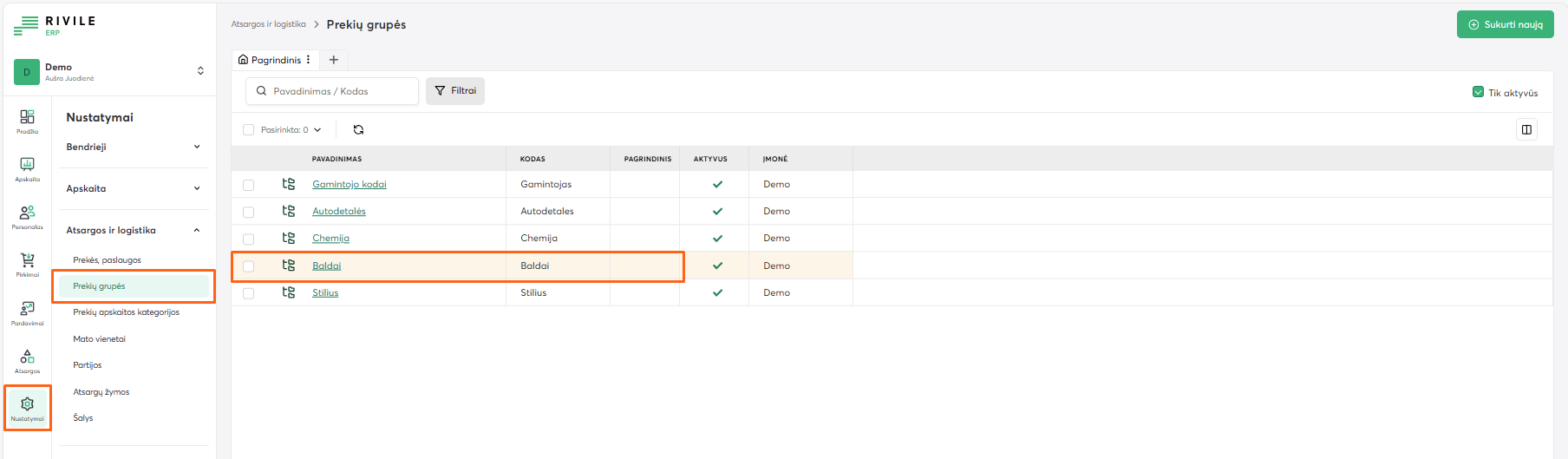Open the Pasirinkta: 0 dropdown
Screen dimensions: 1568x459
click(x=291, y=130)
